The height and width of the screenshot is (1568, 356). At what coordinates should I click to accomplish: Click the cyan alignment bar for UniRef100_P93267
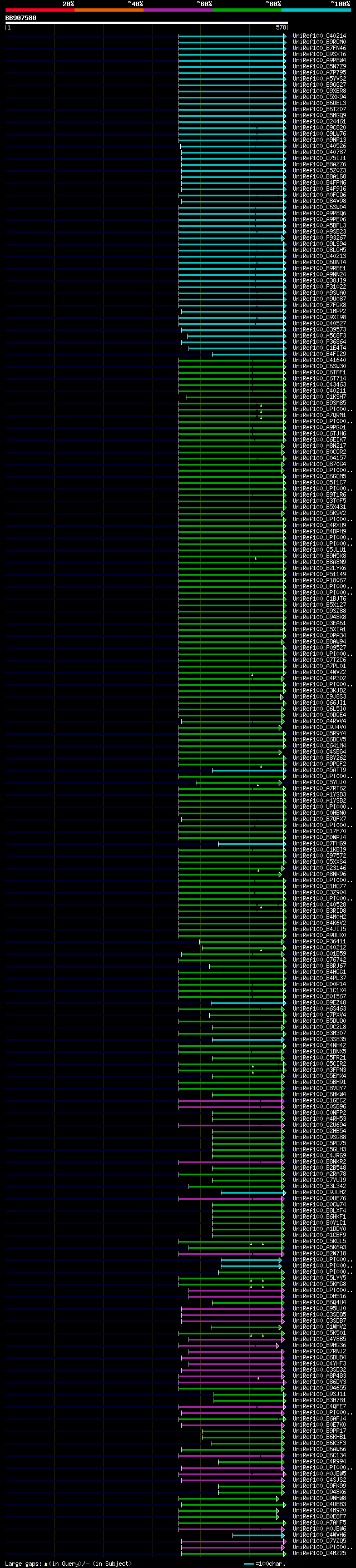click(x=231, y=239)
